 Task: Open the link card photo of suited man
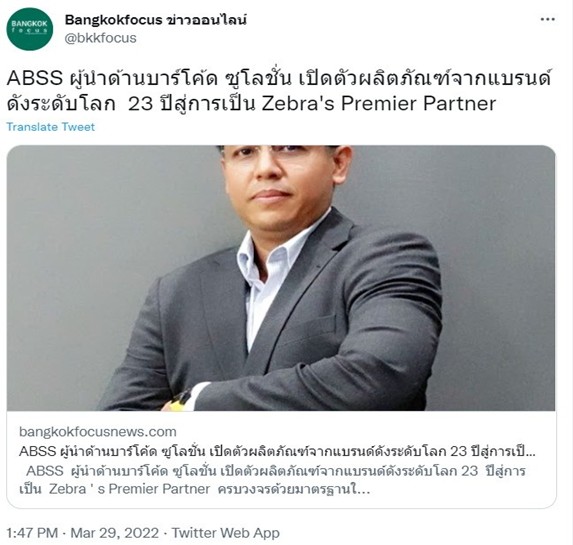point(281,278)
